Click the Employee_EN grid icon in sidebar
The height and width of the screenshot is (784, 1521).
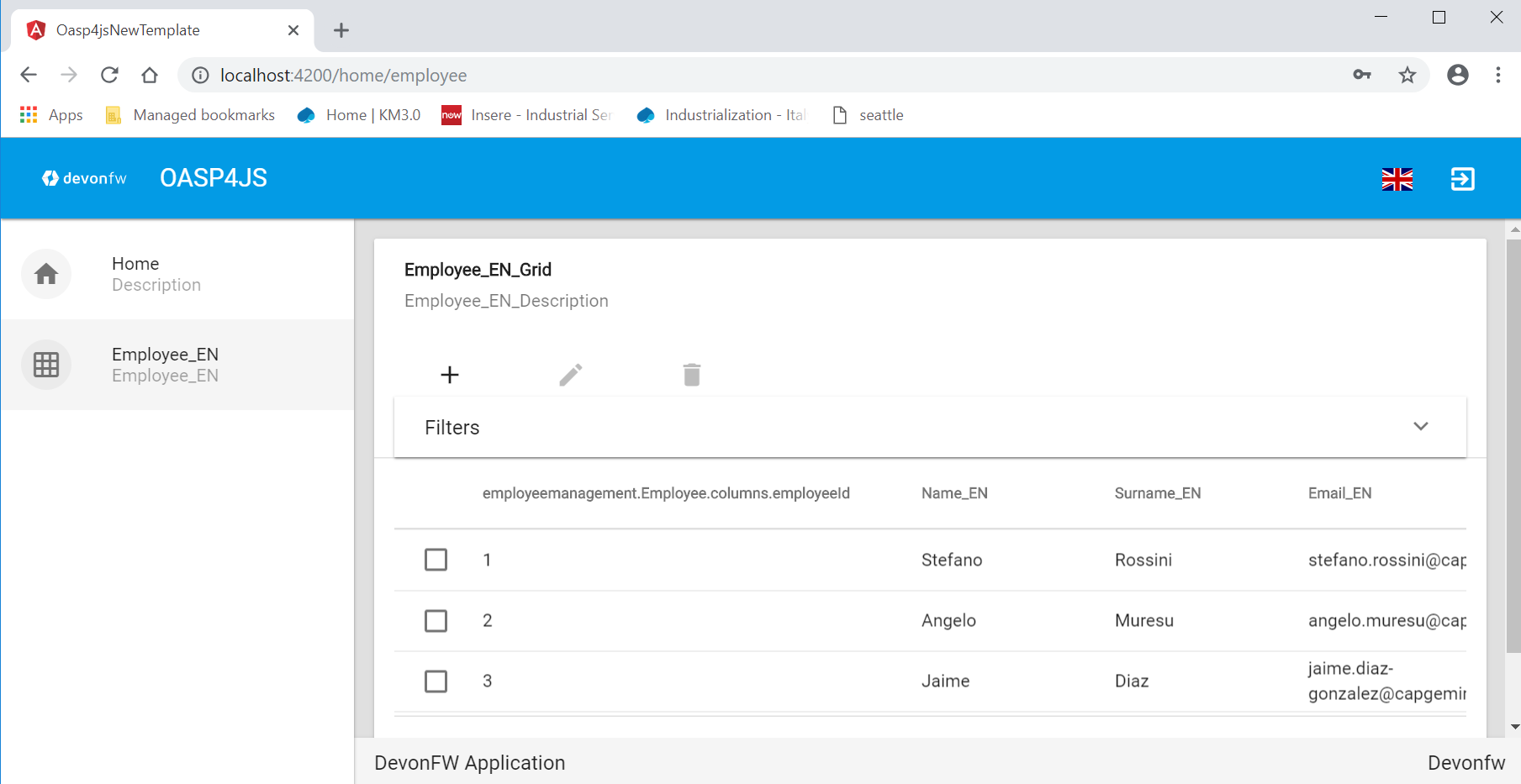pyautogui.click(x=46, y=365)
